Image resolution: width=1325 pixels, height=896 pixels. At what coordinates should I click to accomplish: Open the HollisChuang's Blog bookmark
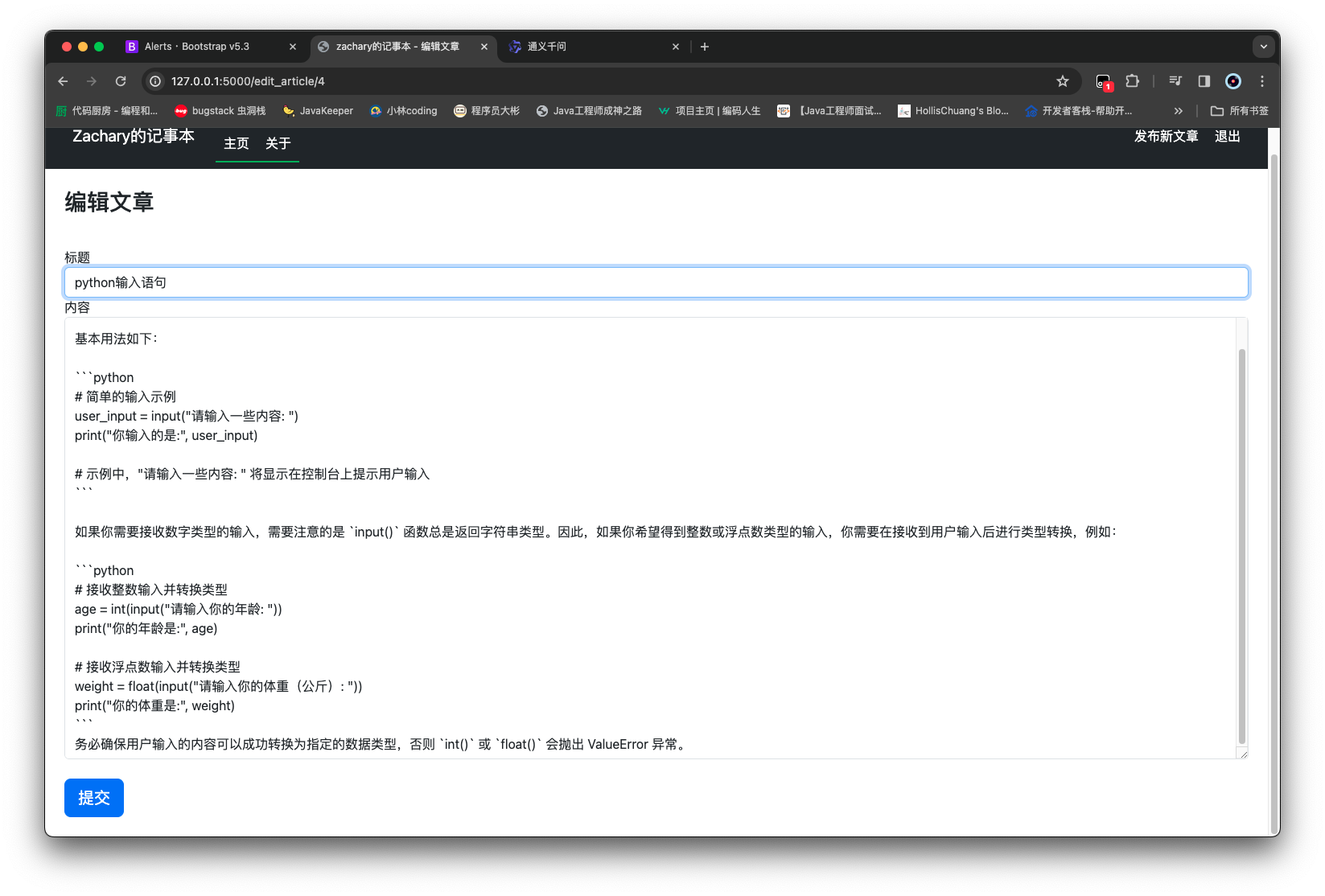(953, 111)
